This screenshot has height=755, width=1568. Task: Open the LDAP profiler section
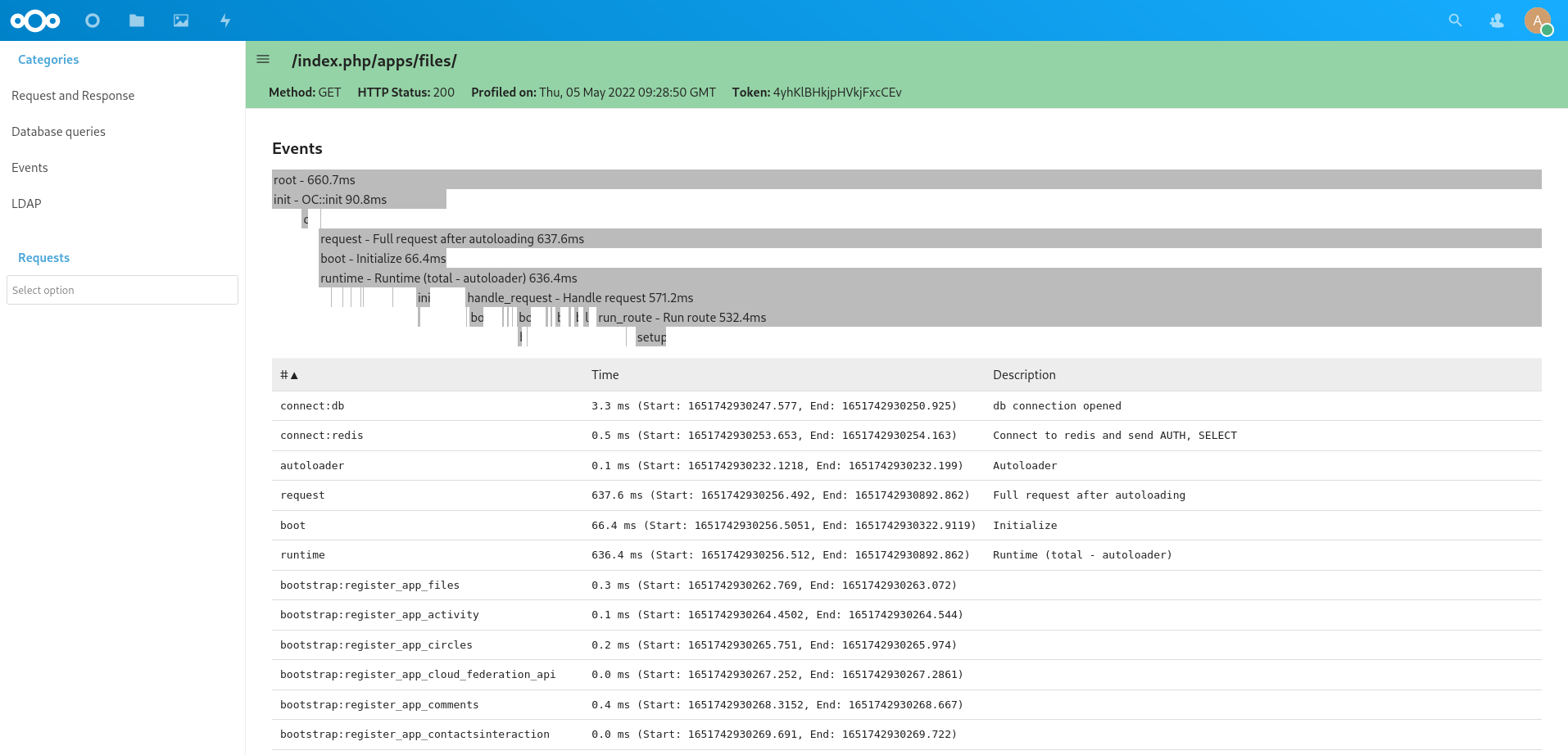[26, 203]
